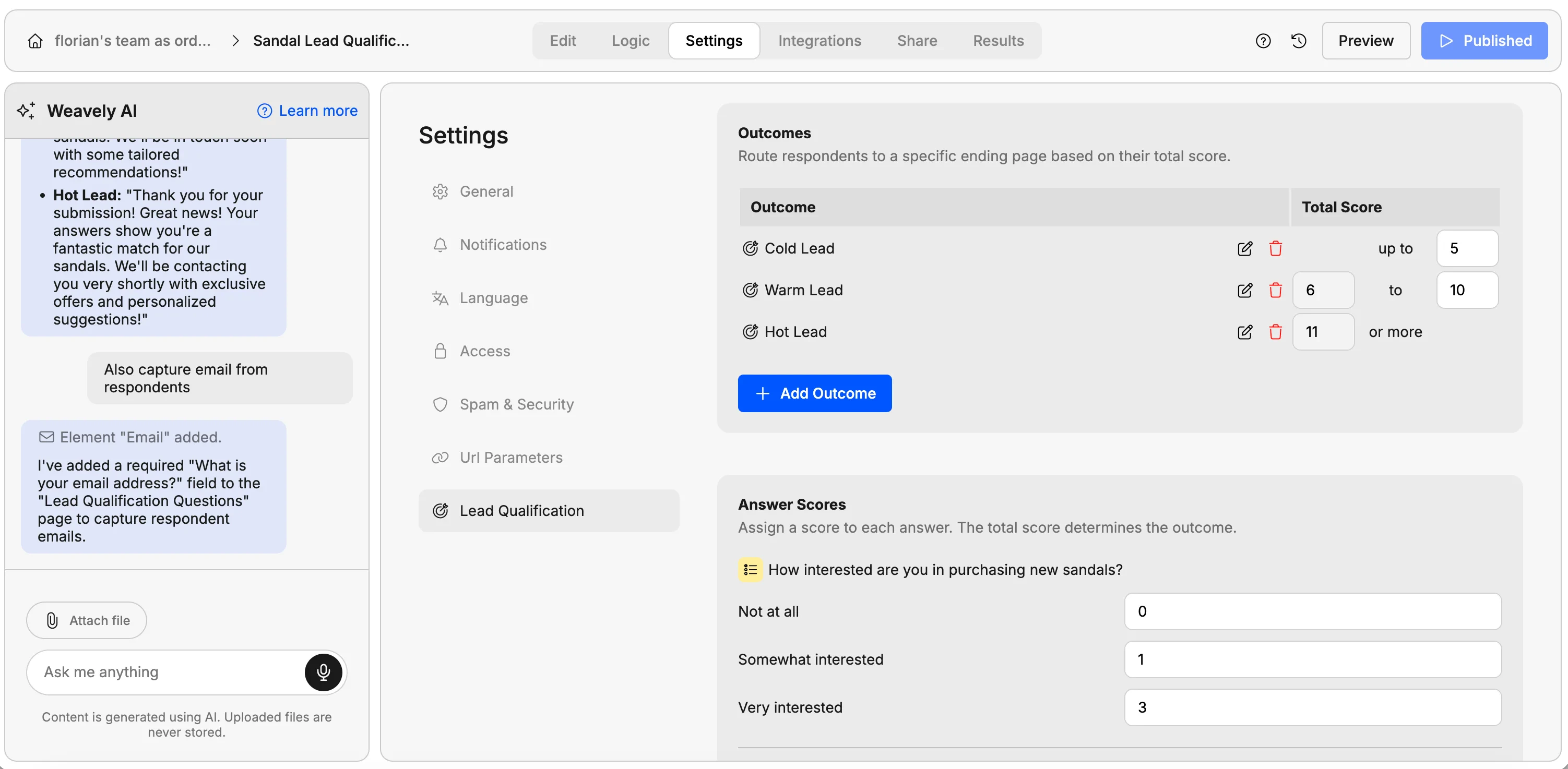Go to home via house icon

[35, 41]
